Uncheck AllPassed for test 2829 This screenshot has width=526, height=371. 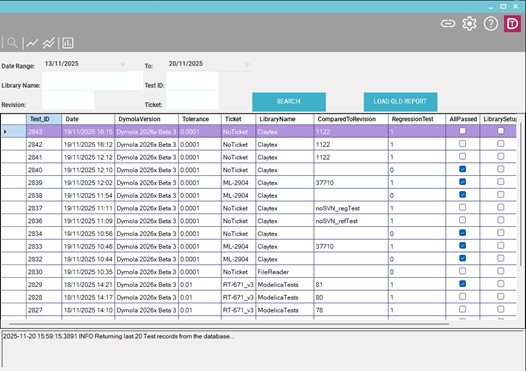[463, 284]
